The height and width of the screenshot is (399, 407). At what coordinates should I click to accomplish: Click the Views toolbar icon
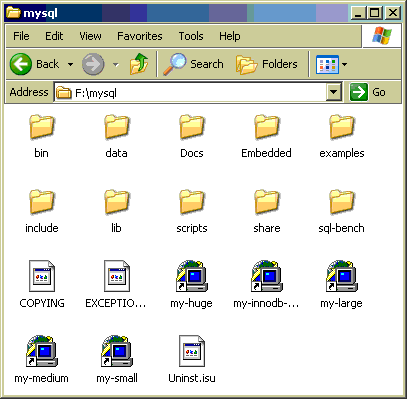[327, 64]
